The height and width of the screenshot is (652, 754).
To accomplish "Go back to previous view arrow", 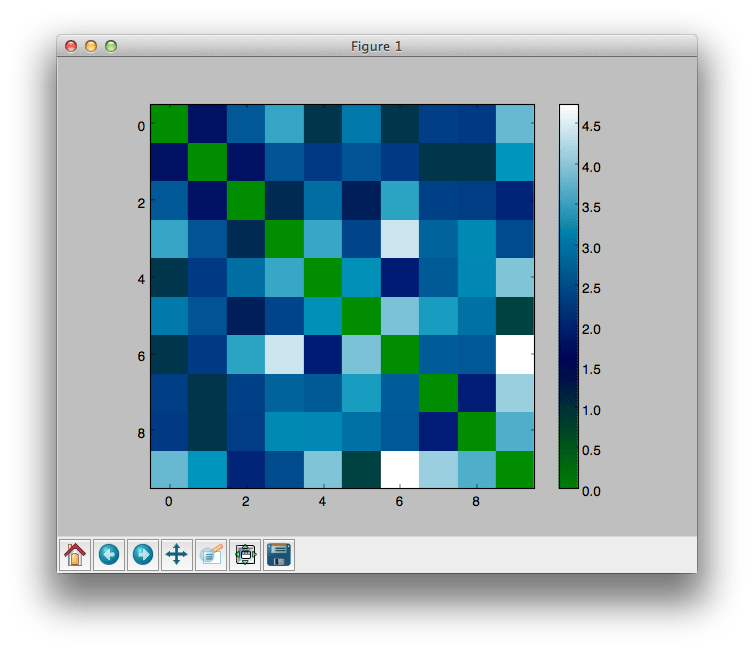I will click(x=109, y=555).
